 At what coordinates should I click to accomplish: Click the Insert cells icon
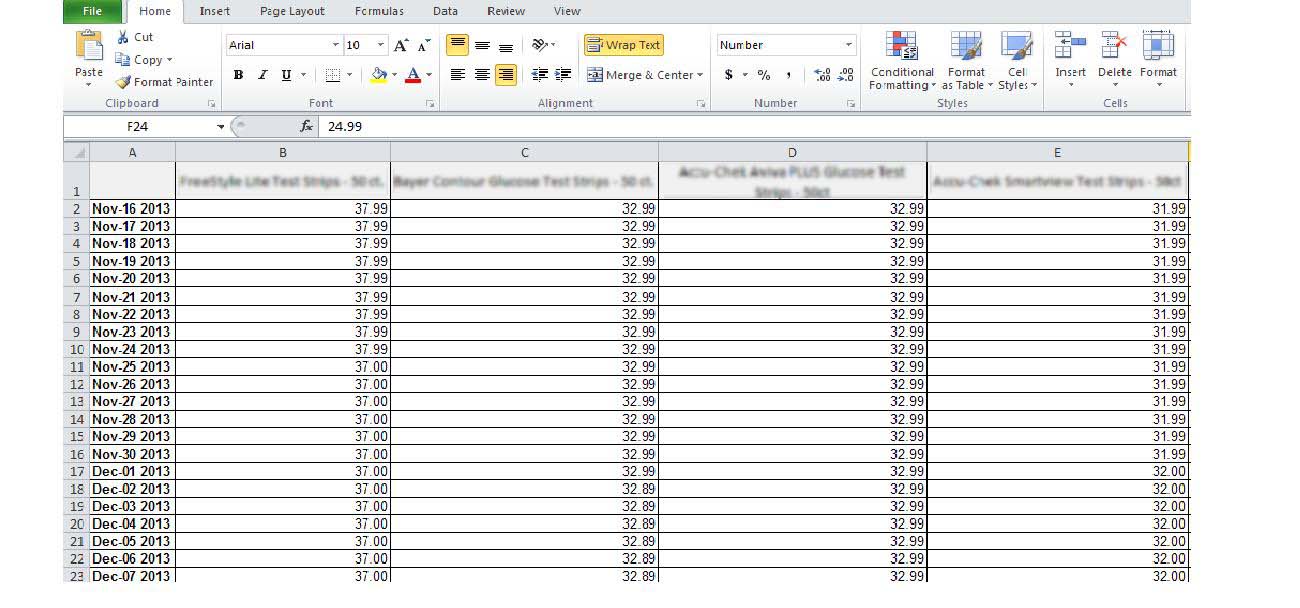pos(1070,47)
